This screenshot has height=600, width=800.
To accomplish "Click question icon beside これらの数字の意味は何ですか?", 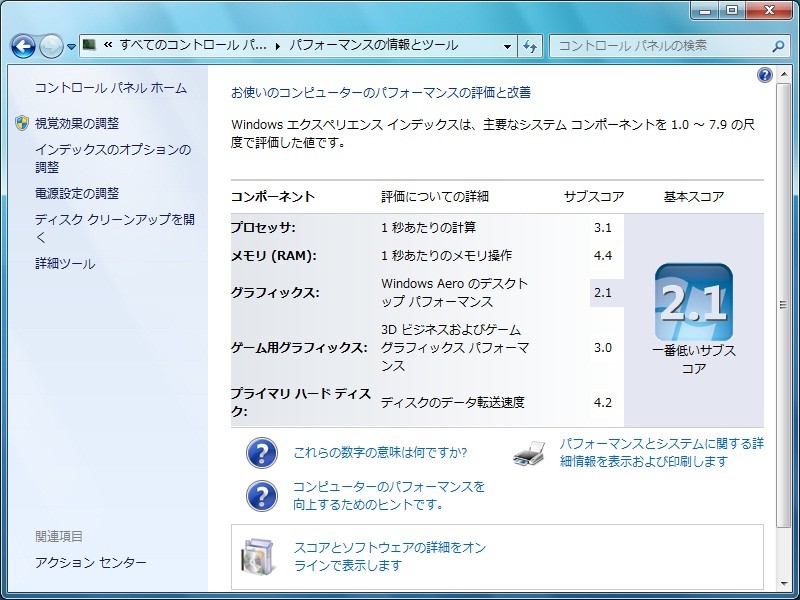I will pyautogui.click(x=262, y=453).
